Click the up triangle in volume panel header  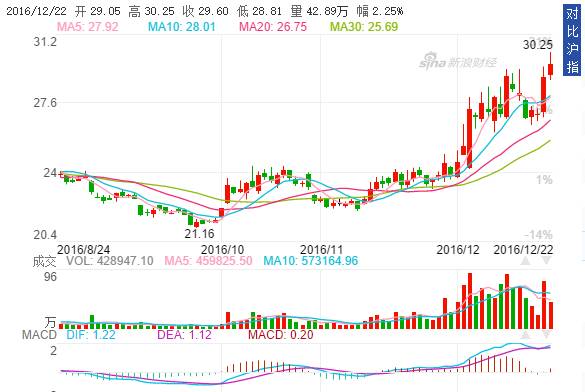tap(525, 260)
